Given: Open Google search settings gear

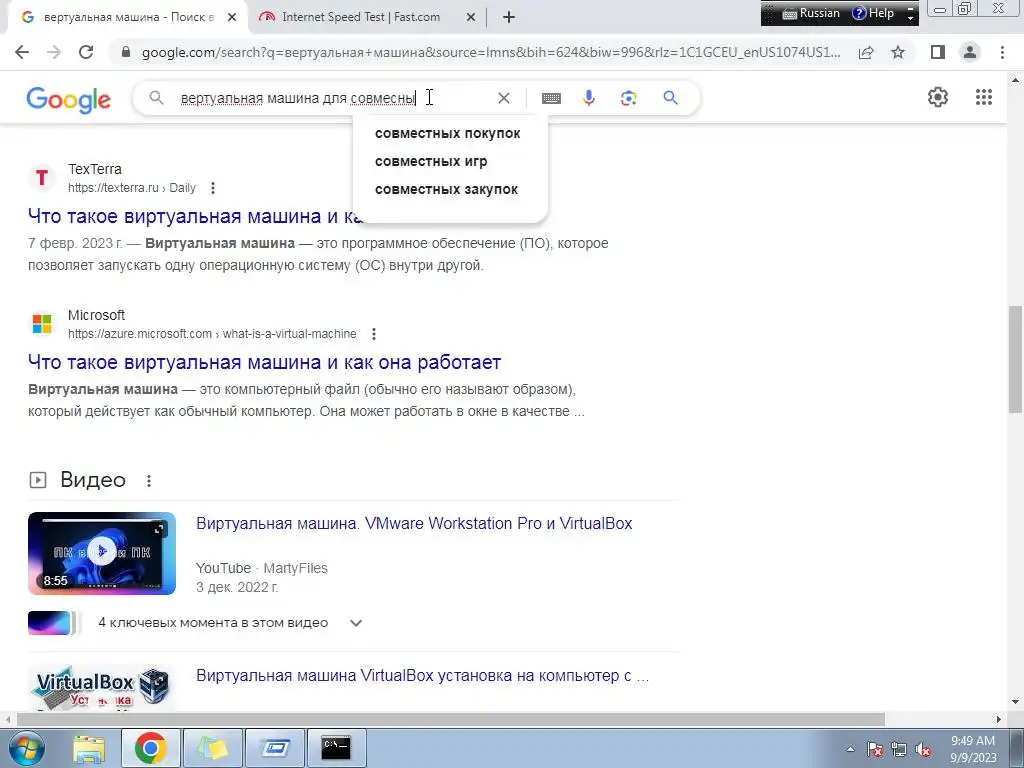Looking at the screenshot, I should coord(938,97).
